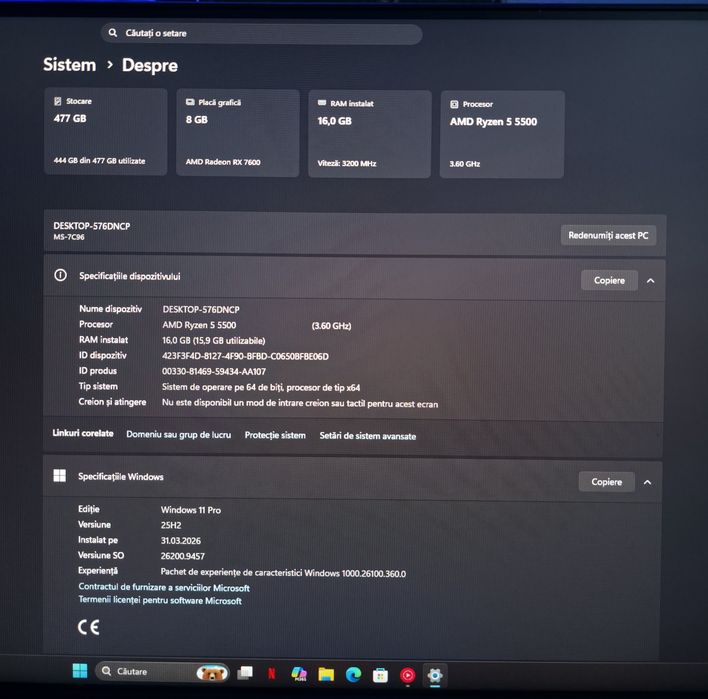Select the ID dispozitiv value 423F3F4D-8127
Viewport: 708px width, 699px height.
point(245,356)
